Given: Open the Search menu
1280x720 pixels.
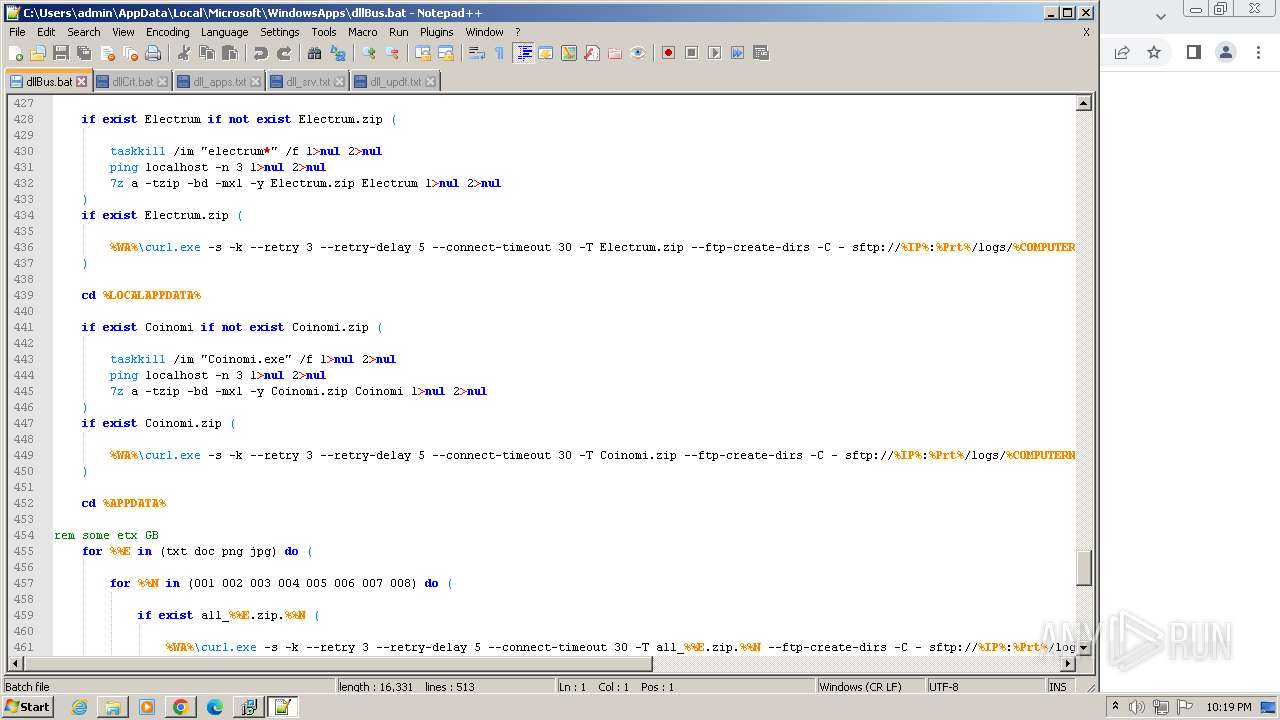Looking at the screenshot, I should 84,32.
